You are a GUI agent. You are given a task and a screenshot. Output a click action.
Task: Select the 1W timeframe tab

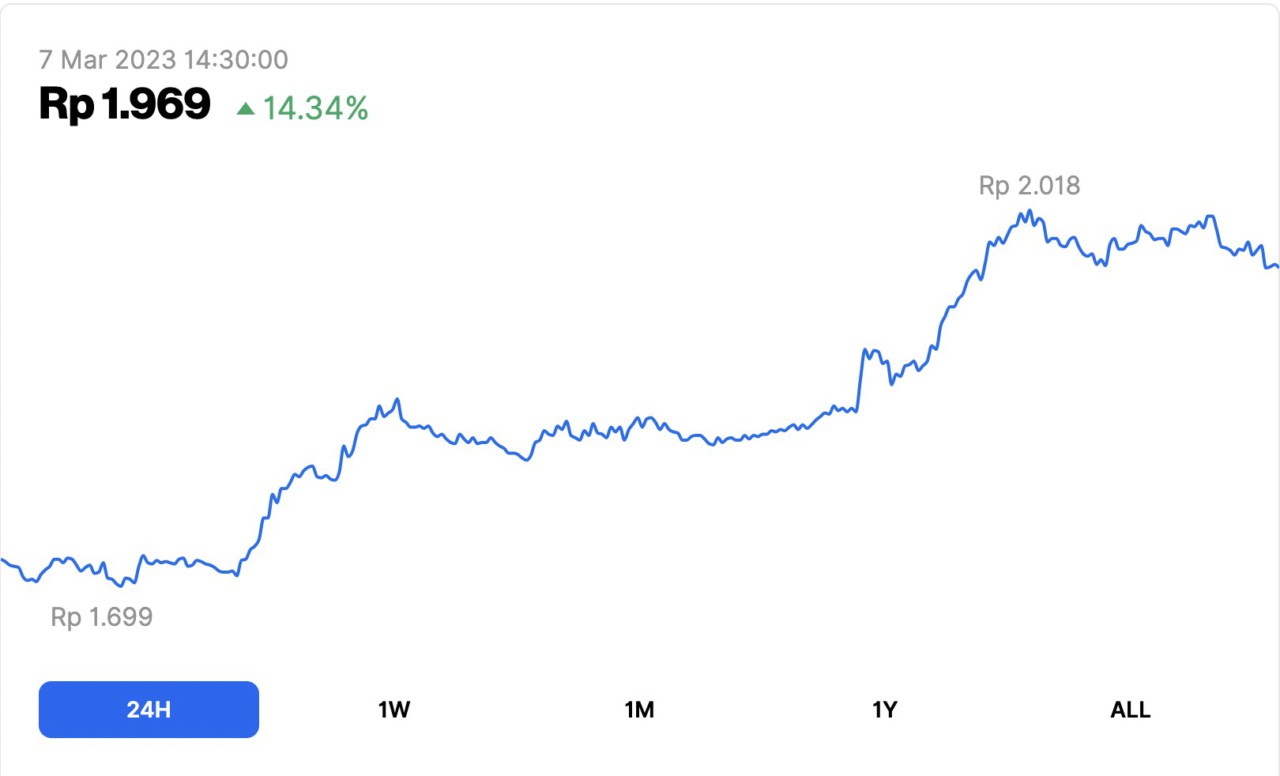pyautogui.click(x=394, y=709)
